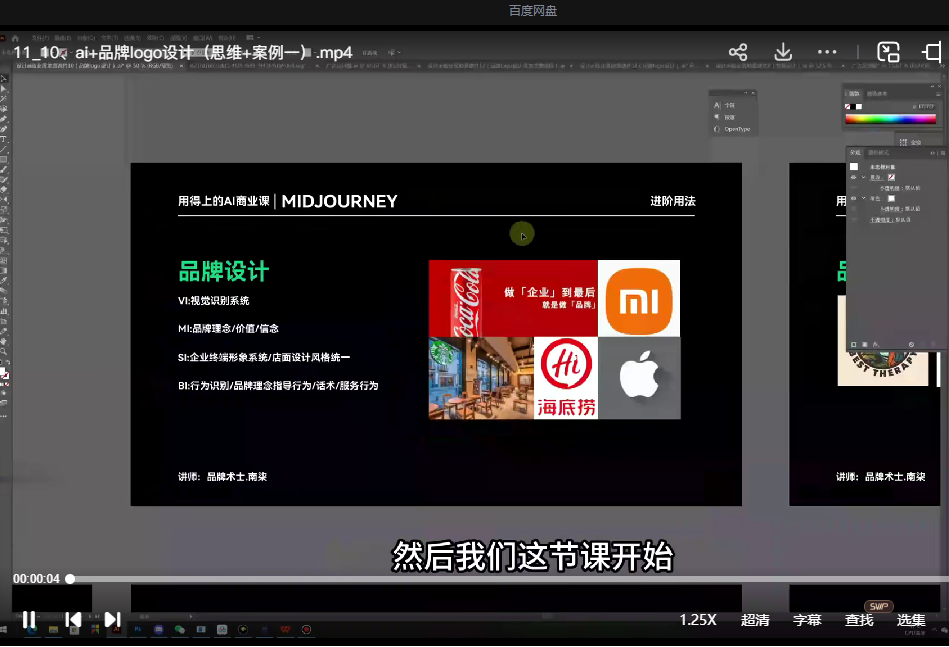Toggle subtitles with the 字幕 button

click(807, 620)
